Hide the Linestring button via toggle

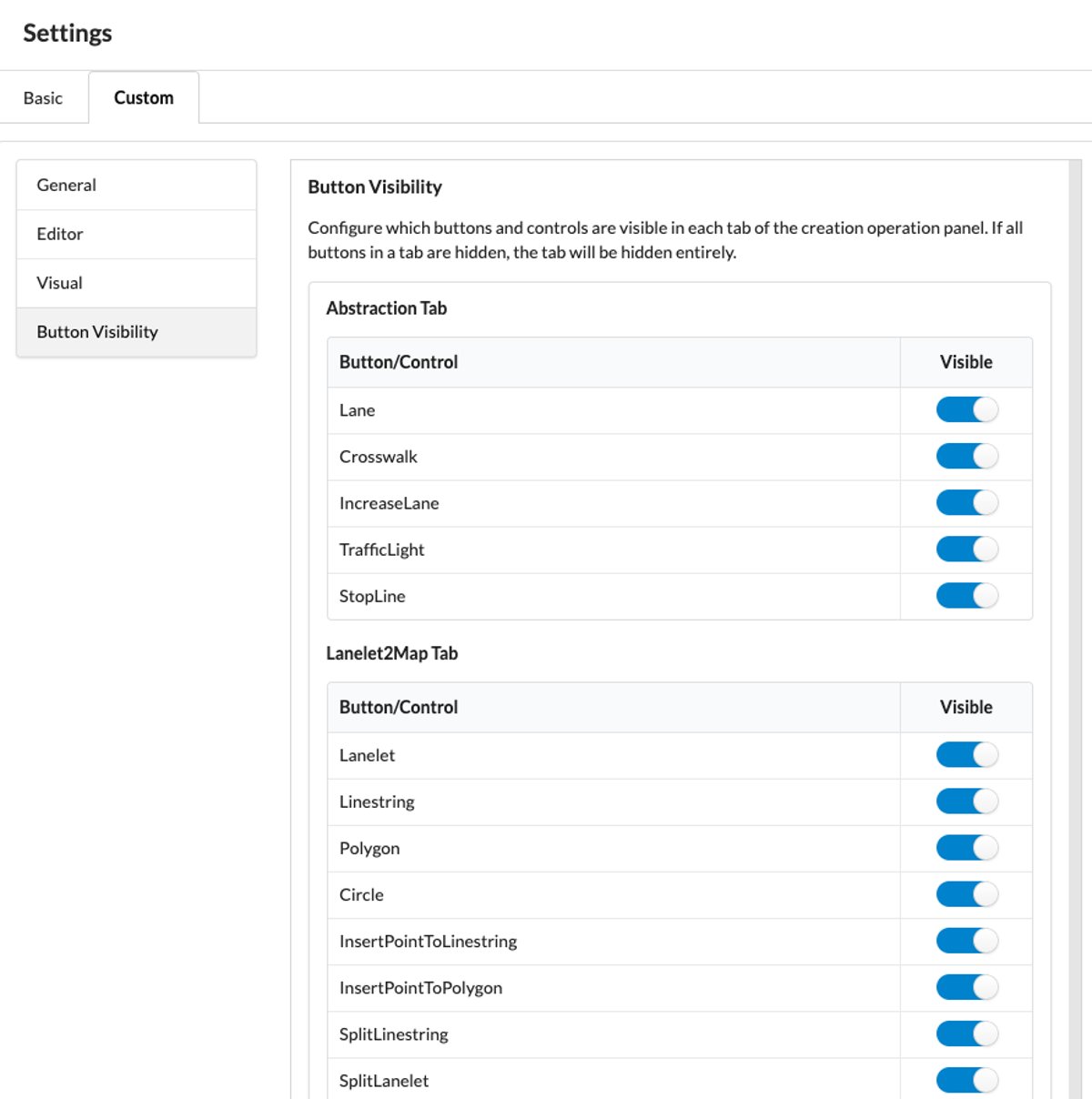(x=966, y=802)
